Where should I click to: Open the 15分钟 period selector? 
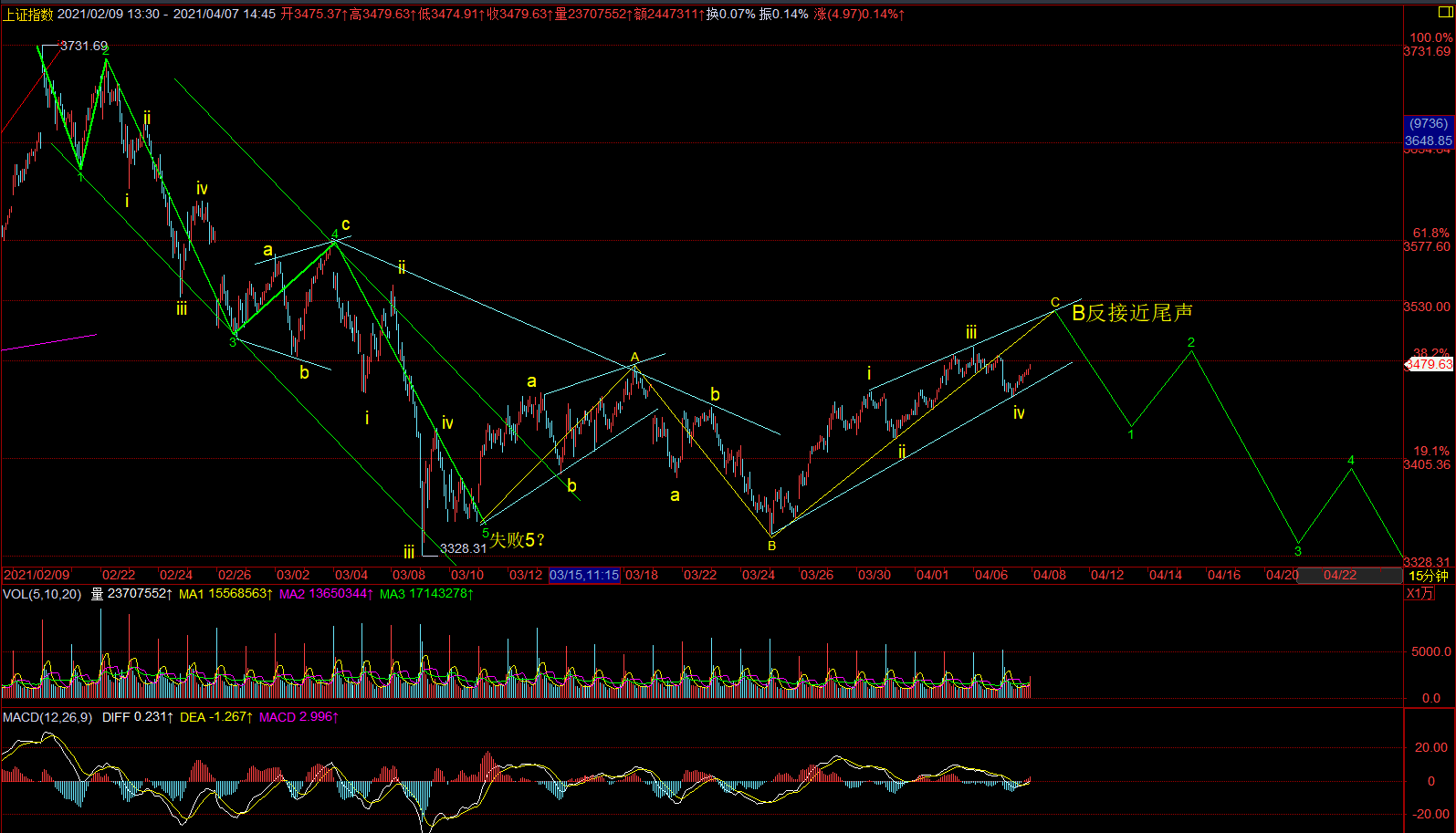[x=1429, y=576]
